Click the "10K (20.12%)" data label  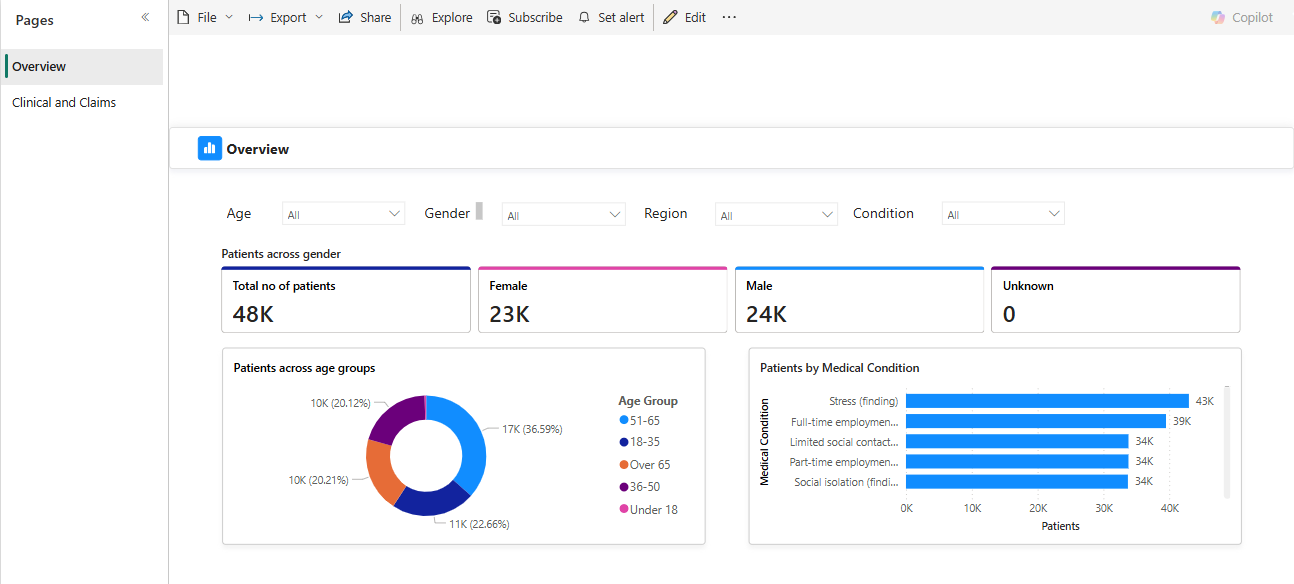[341, 403]
